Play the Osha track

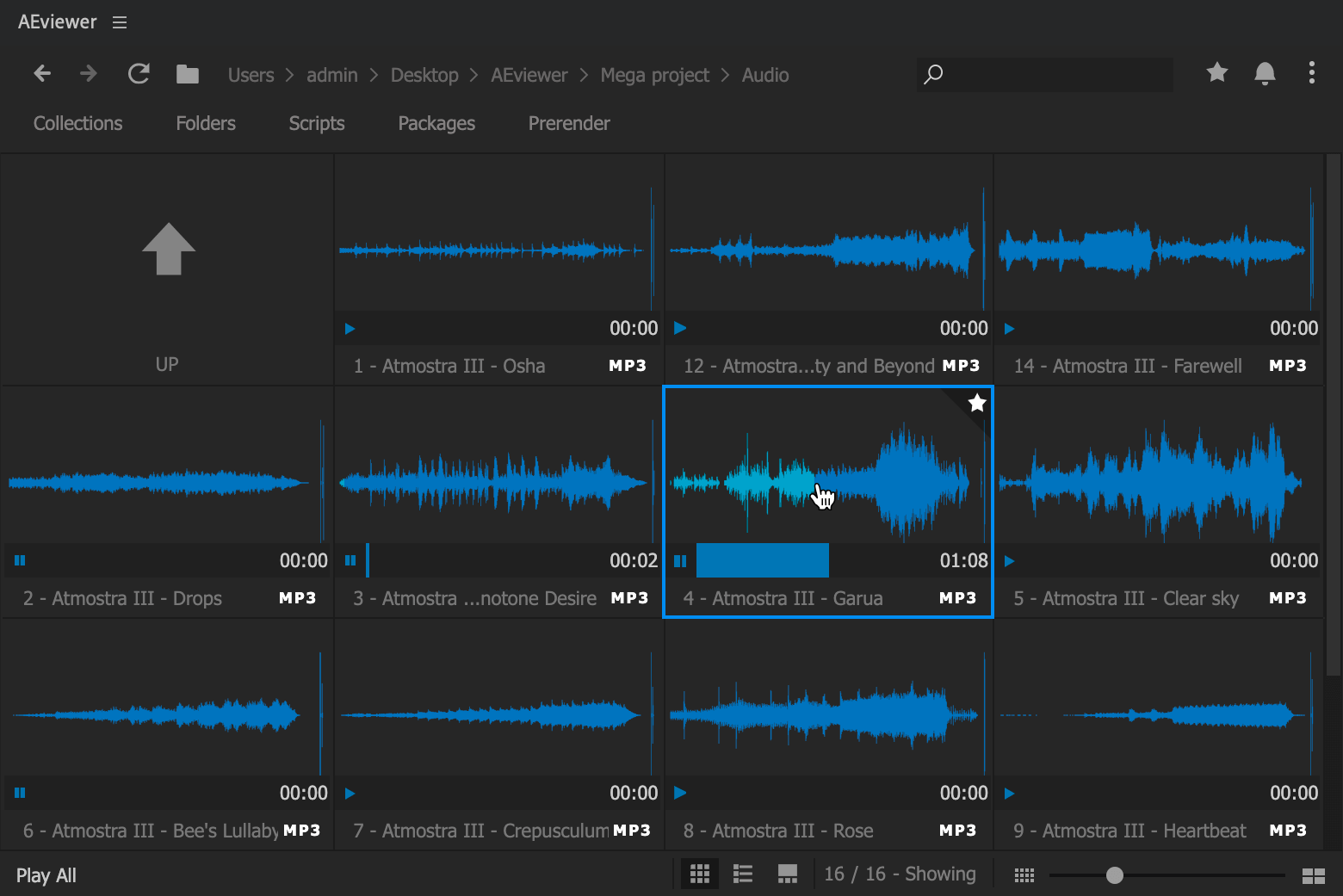tap(350, 329)
